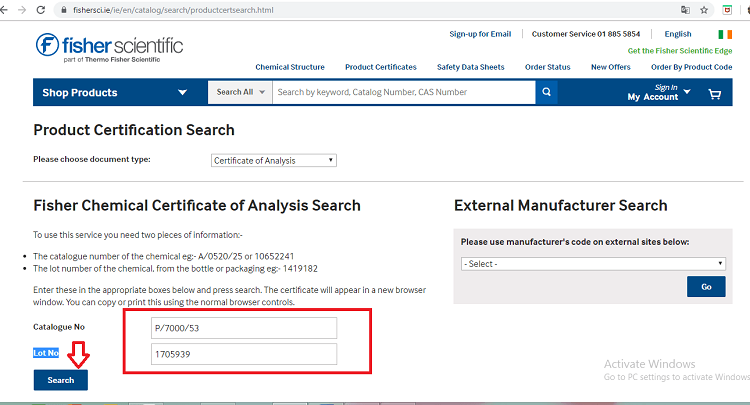
Task: Expand the Sign In My Account menu
Action: click(659, 92)
